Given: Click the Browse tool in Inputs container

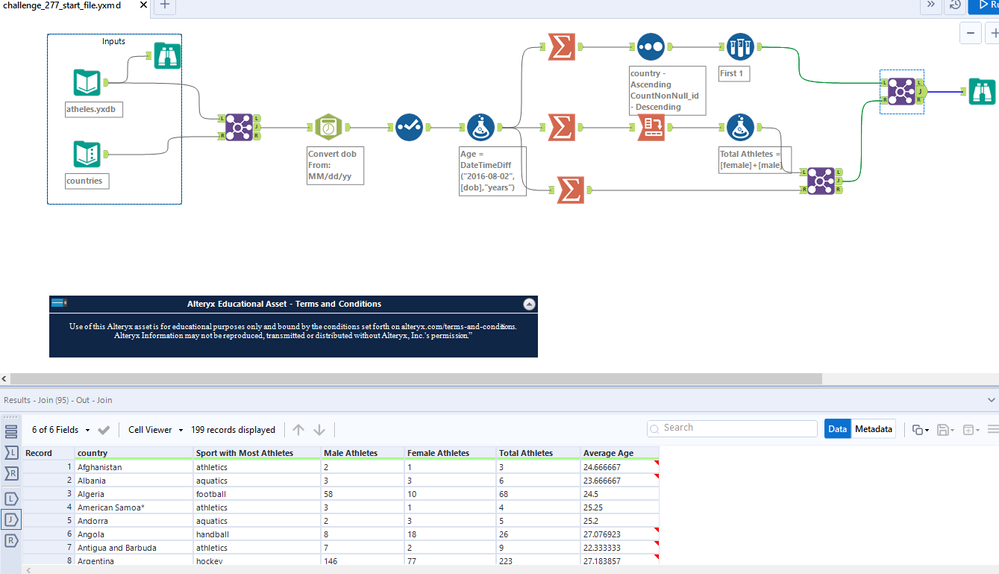Looking at the screenshot, I should 167,56.
